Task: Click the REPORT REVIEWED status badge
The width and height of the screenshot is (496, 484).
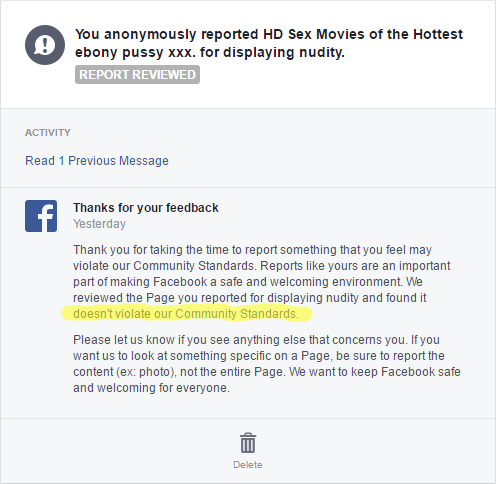Action: [137, 75]
